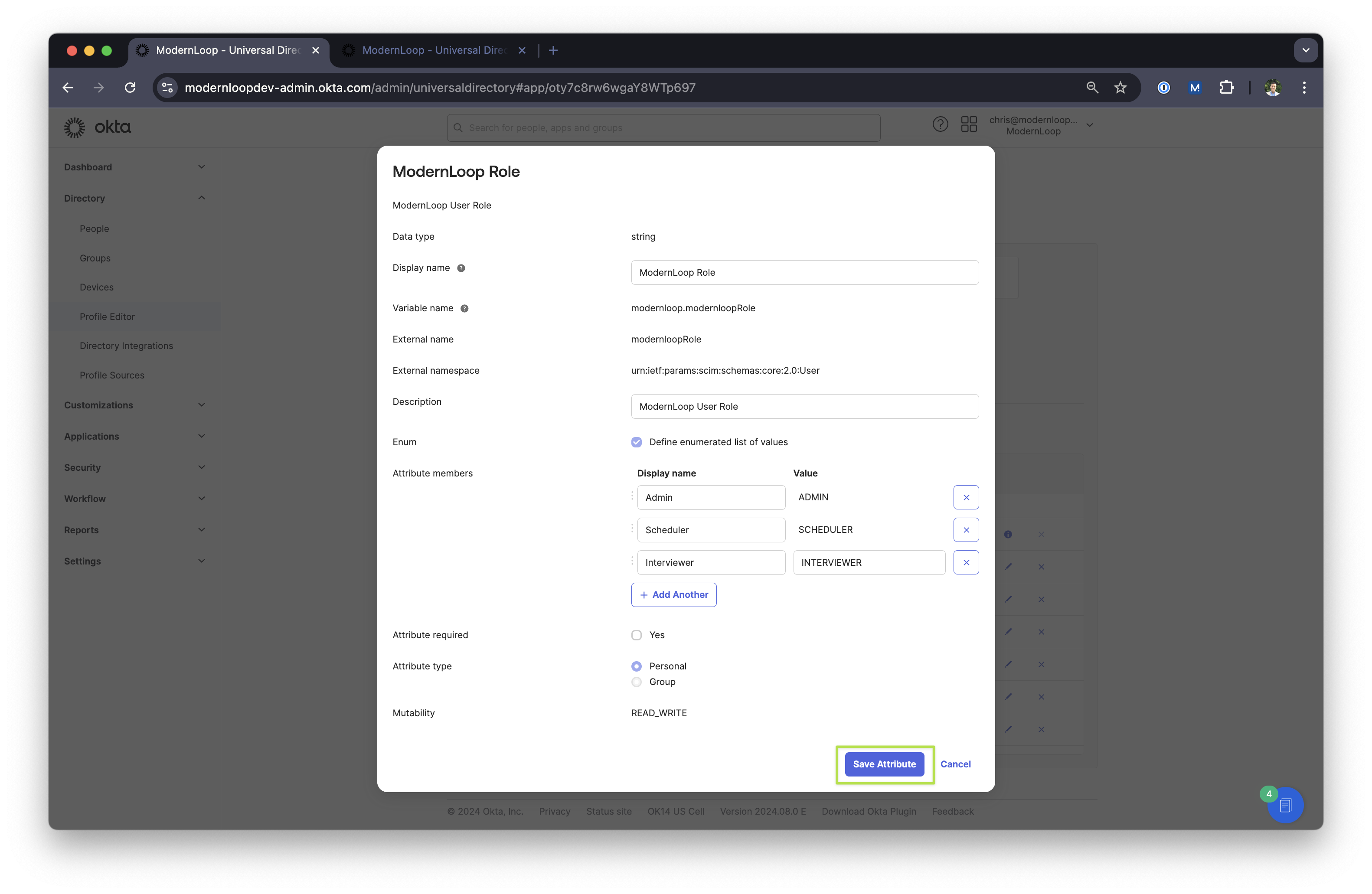Click the Interviewer display name field
This screenshot has height=894, width=1372.
[711, 563]
